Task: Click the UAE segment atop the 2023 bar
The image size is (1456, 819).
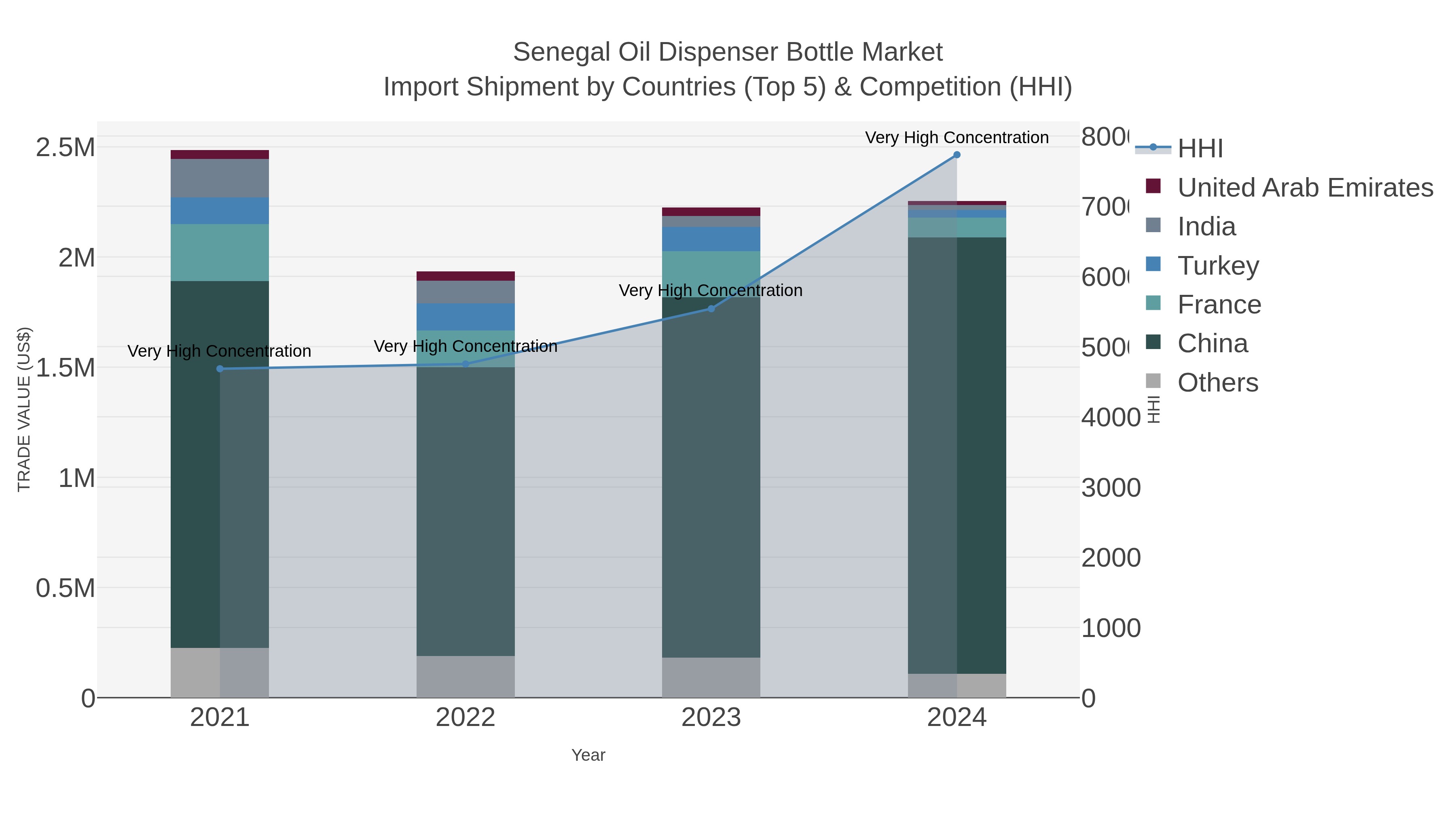Action: pyautogui.click(x=711, y=212)
